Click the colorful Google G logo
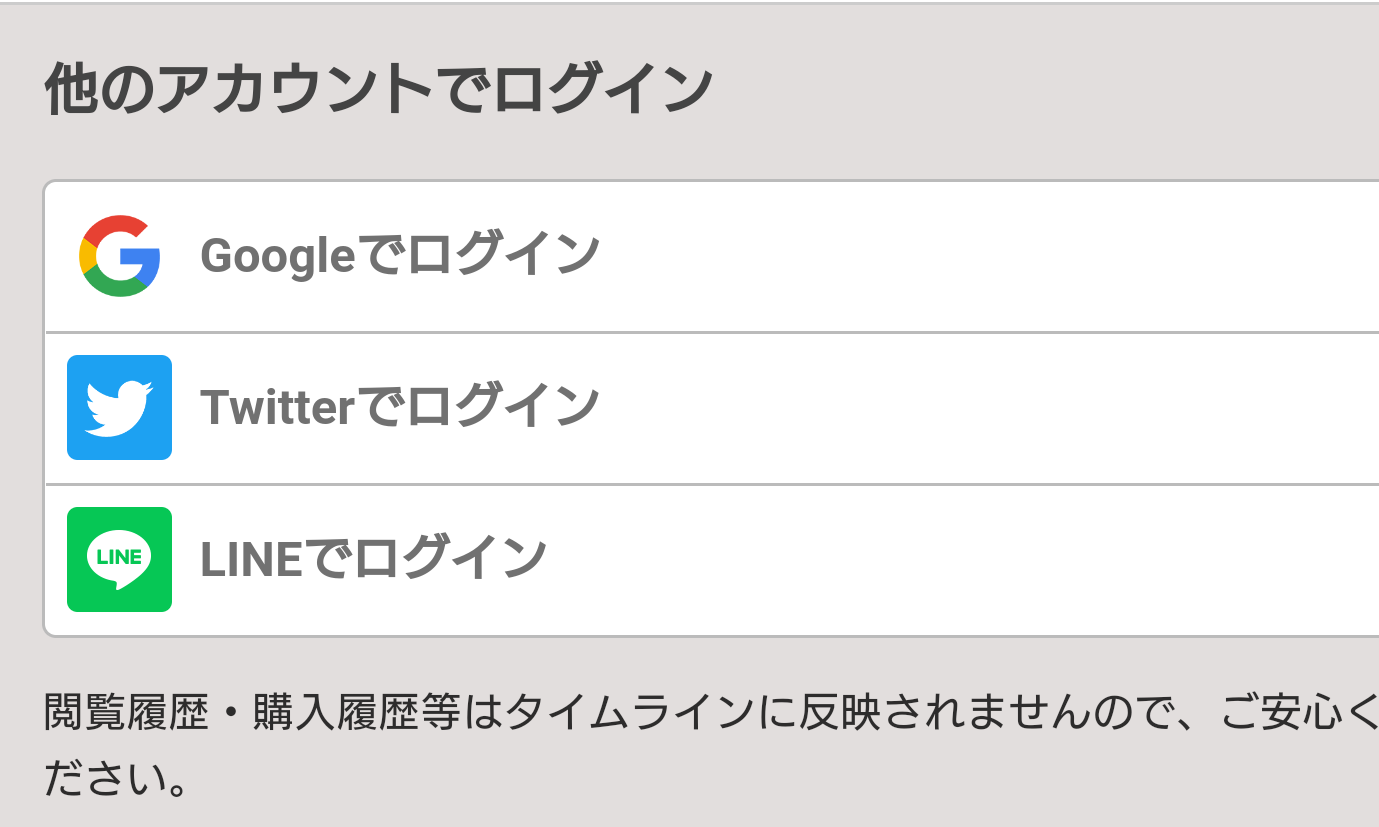The height and width of the screenshot is (827, 1379). point(119,256)
